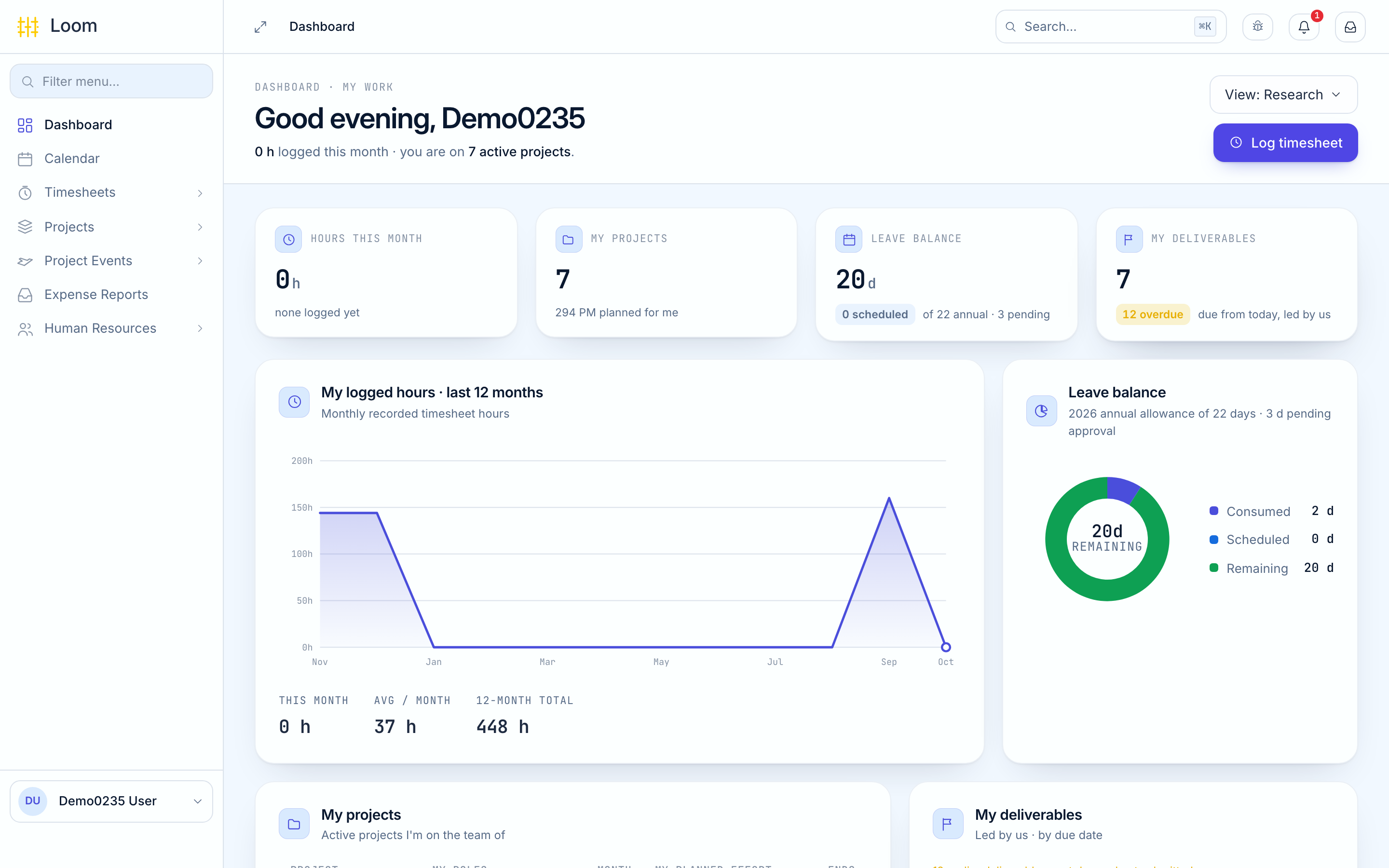Click the Loom logo icon

(x=27, y=27)
